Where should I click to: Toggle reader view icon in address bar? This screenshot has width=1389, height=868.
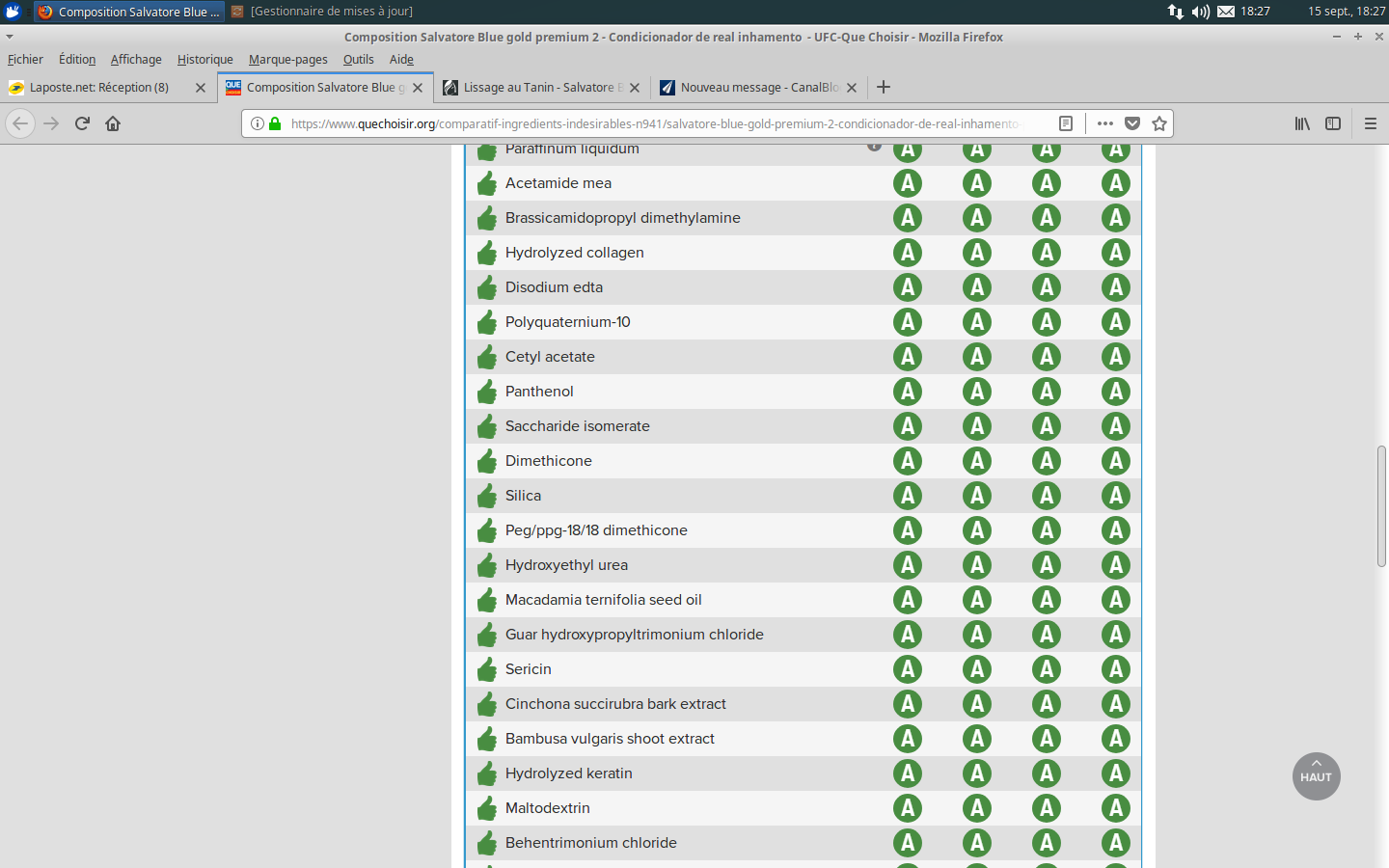1066,123
